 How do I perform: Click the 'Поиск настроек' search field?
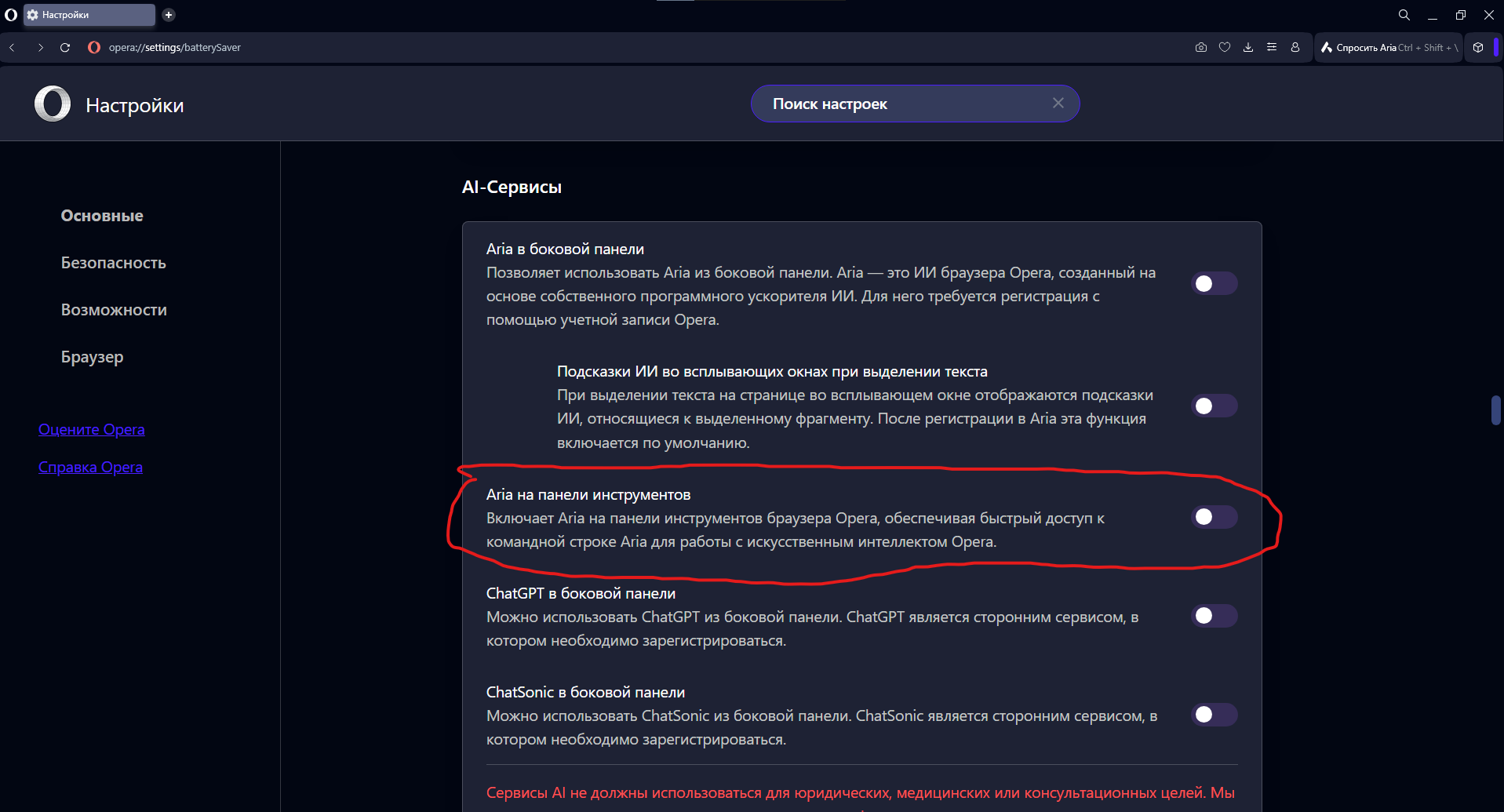[902, 104]
